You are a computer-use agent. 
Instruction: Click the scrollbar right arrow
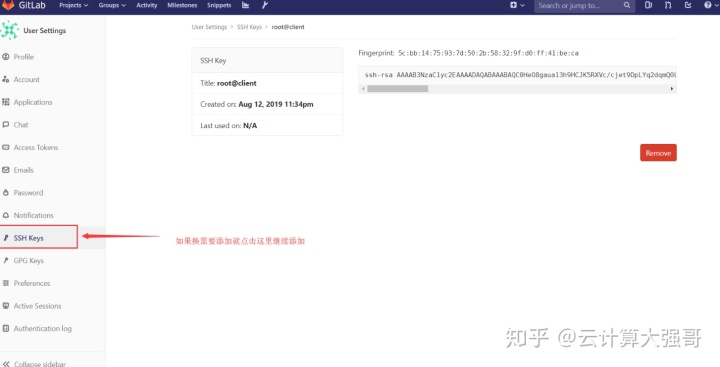(x=672, y=89)
